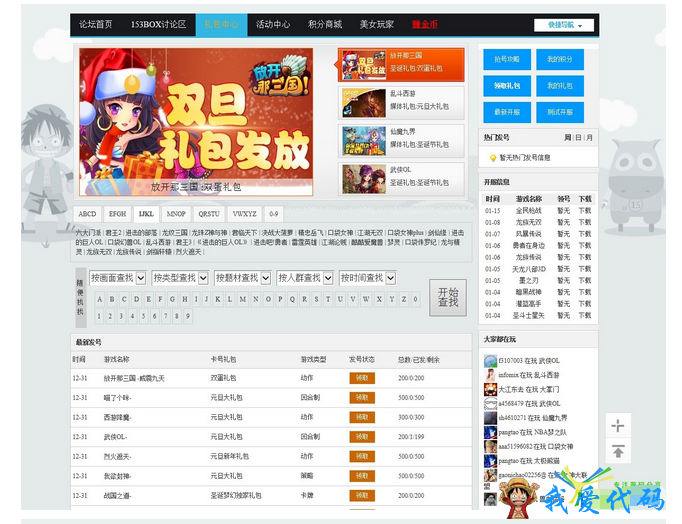This screenshot has height=524, width=682.
Task: Click avatar next to 大江东去
Action: coord(490,389)
